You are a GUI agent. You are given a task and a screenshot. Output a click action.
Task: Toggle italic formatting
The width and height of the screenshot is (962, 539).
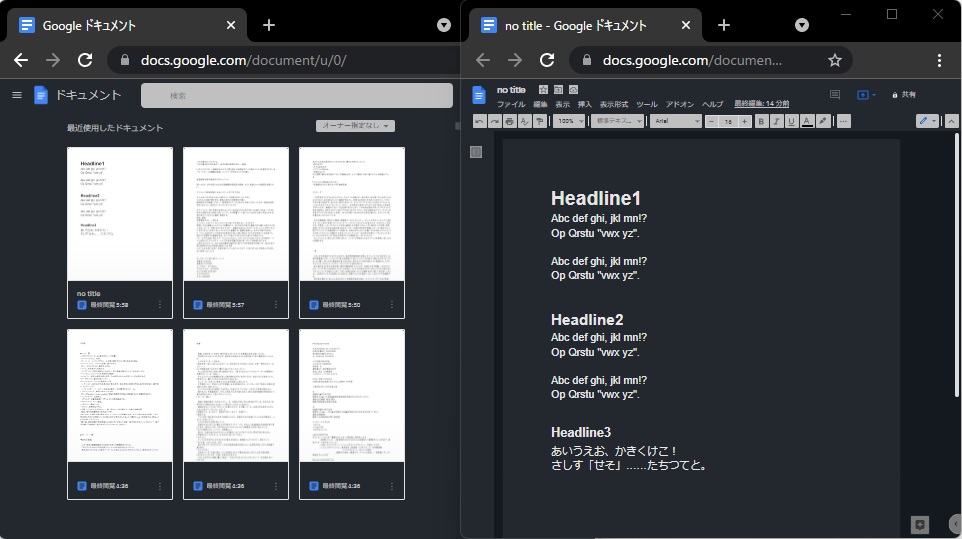(776, 121)
